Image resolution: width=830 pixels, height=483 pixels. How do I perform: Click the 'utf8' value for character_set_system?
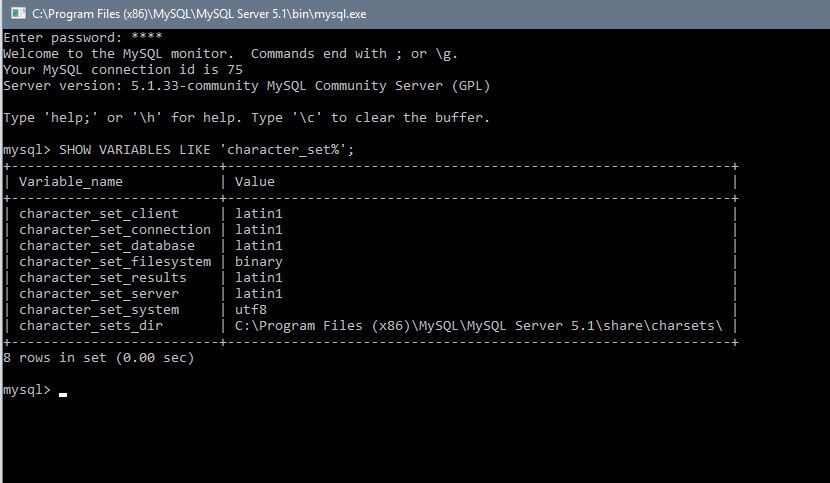[251, 309]
